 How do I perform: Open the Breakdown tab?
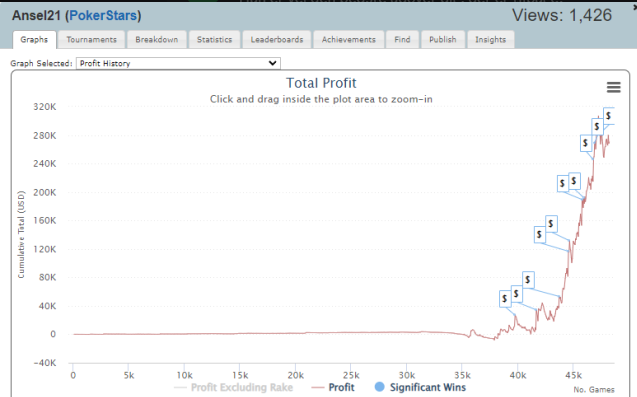pos(156,40)
